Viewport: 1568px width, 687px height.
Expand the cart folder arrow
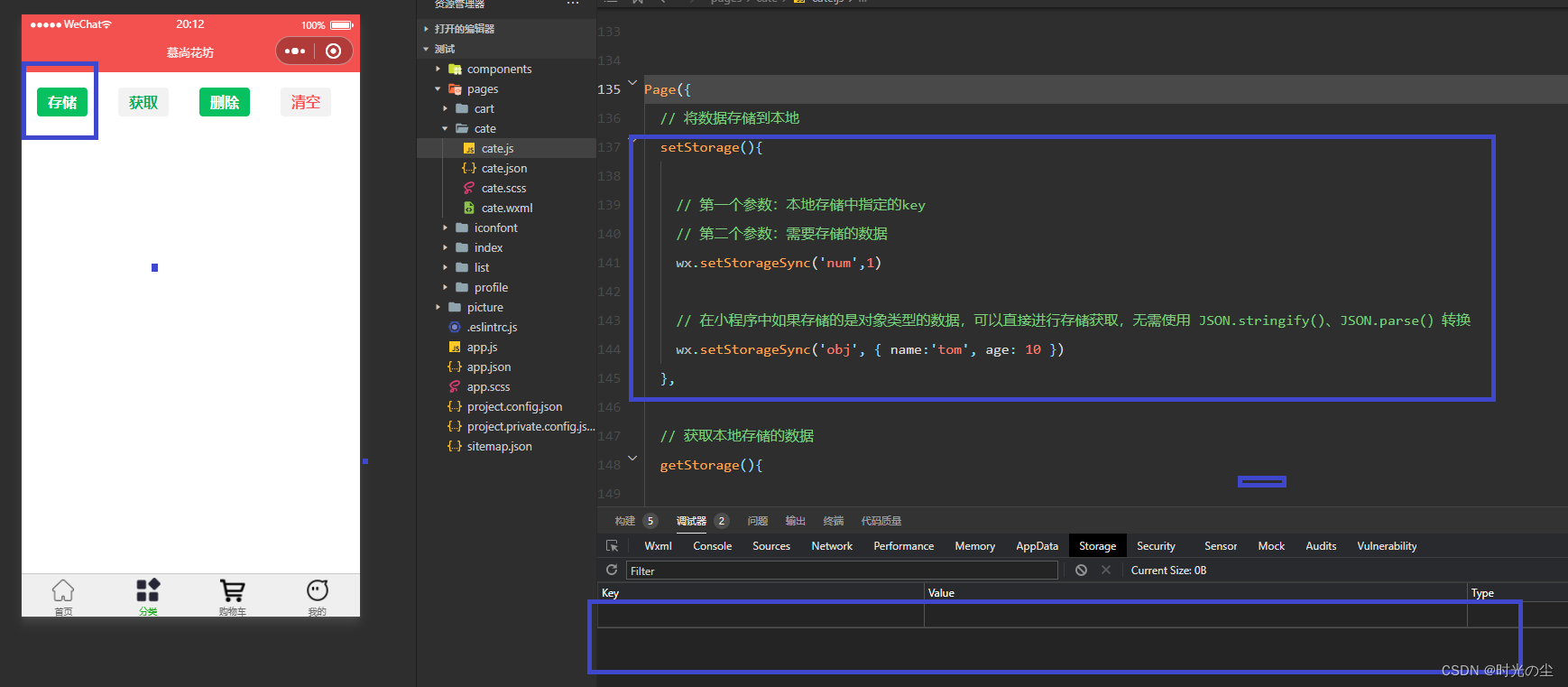(446, 108)
